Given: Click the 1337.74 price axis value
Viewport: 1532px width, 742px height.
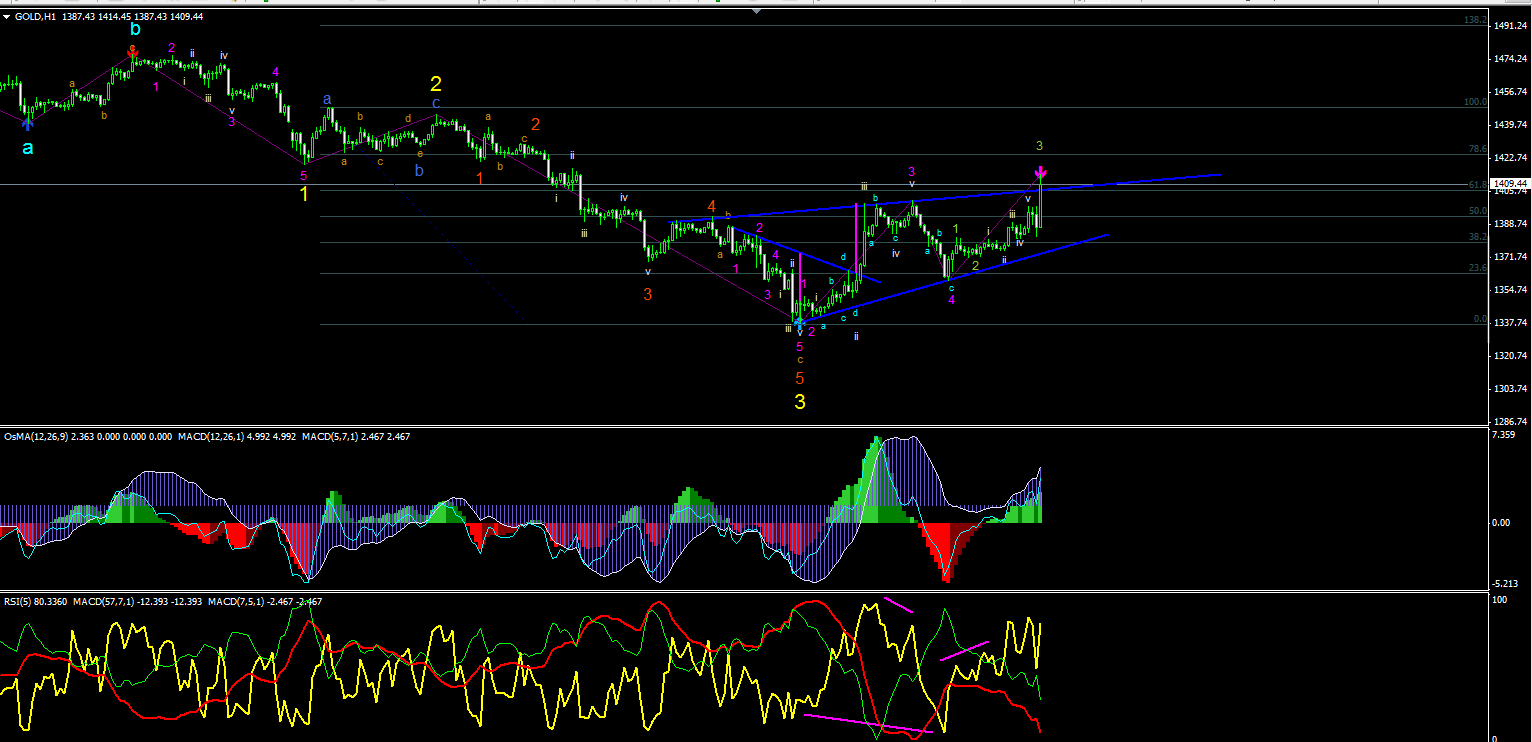Looking at the screenshot, I should click(1511, 323).
